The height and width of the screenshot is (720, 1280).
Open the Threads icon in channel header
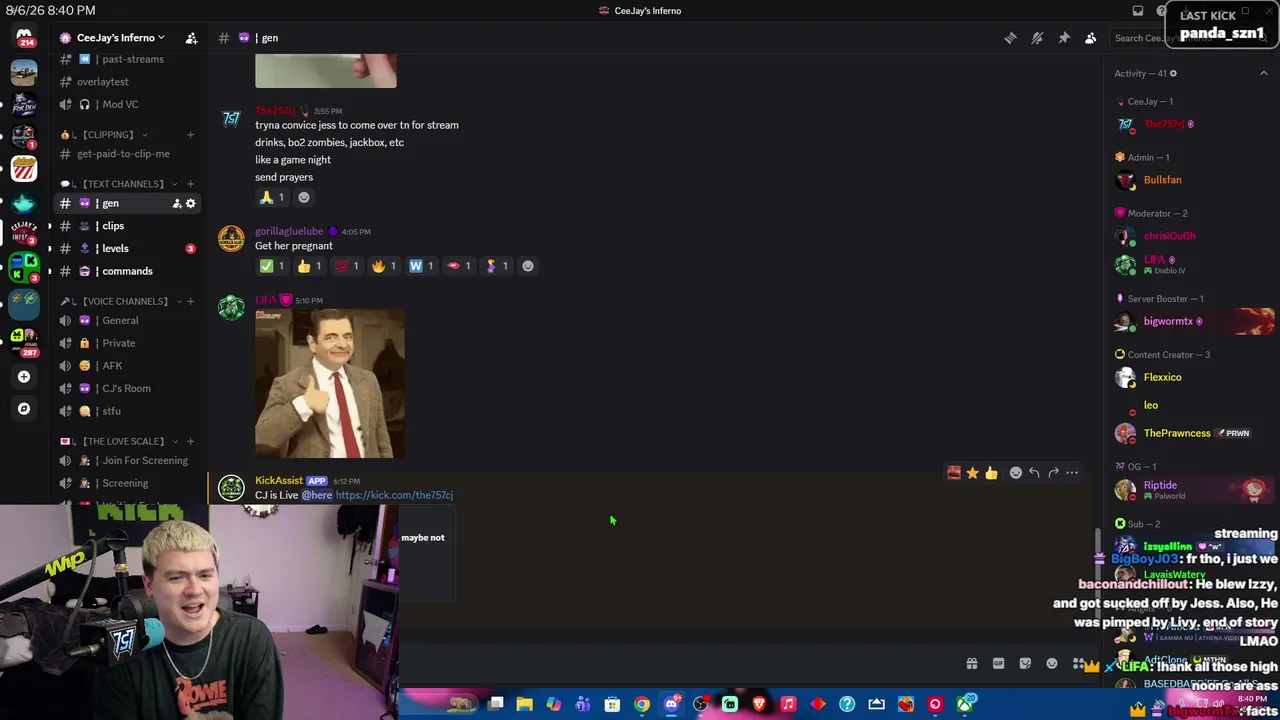click(x=1010, y=38)
